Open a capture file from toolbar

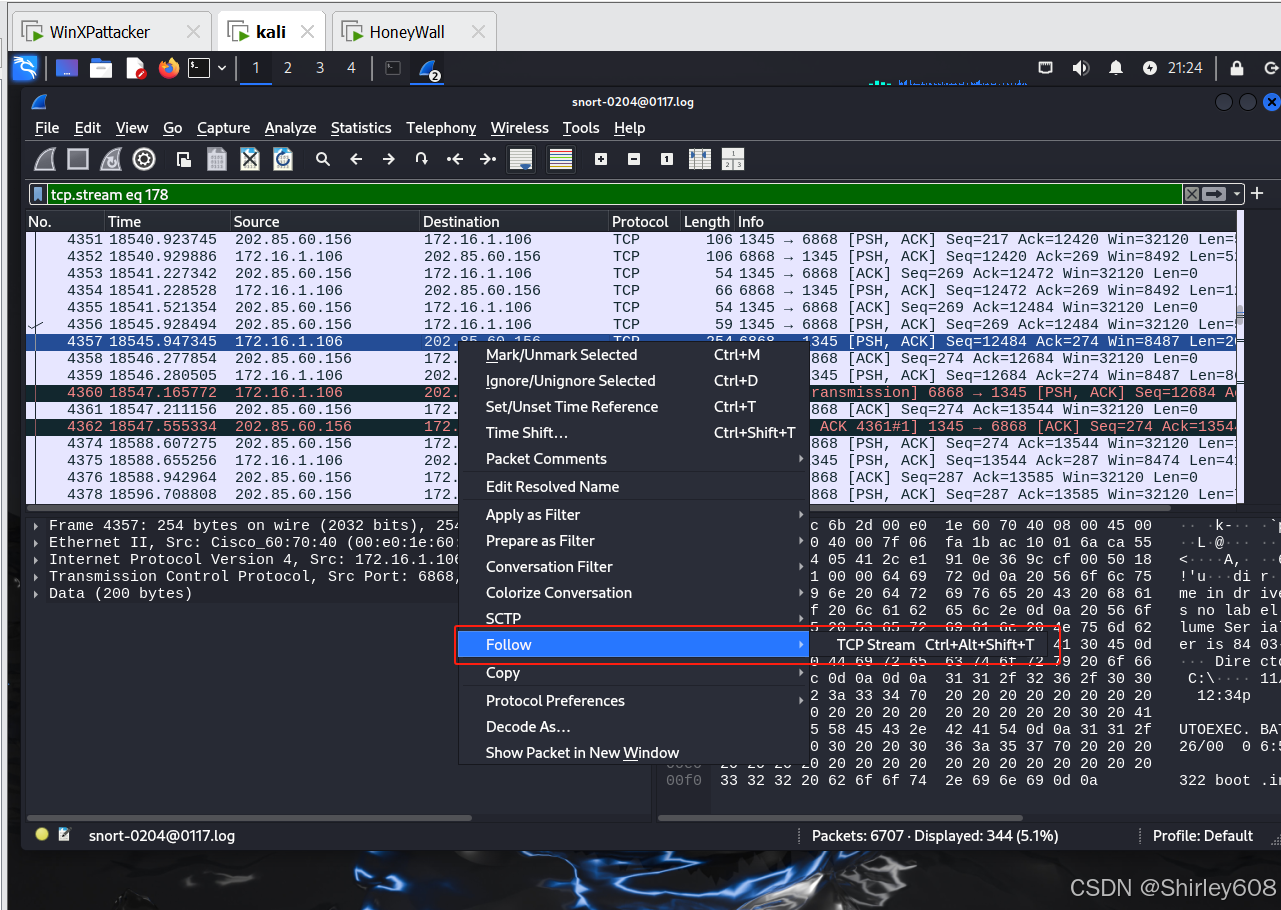184,159
